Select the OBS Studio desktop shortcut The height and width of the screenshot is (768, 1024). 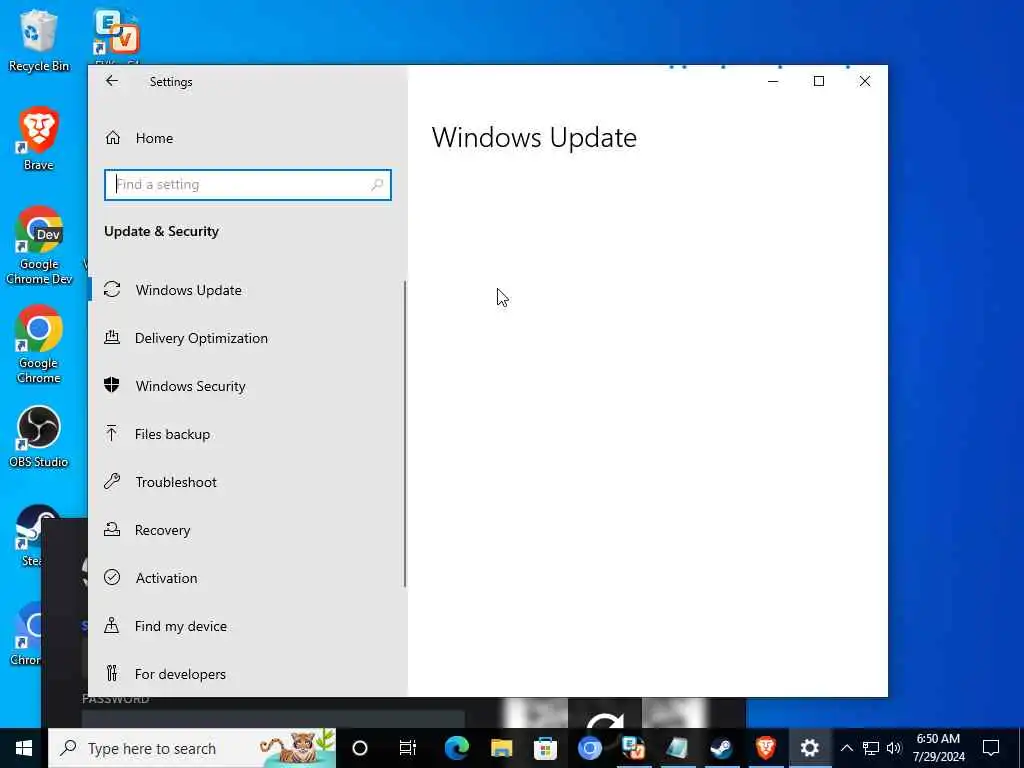click(39, 437)
